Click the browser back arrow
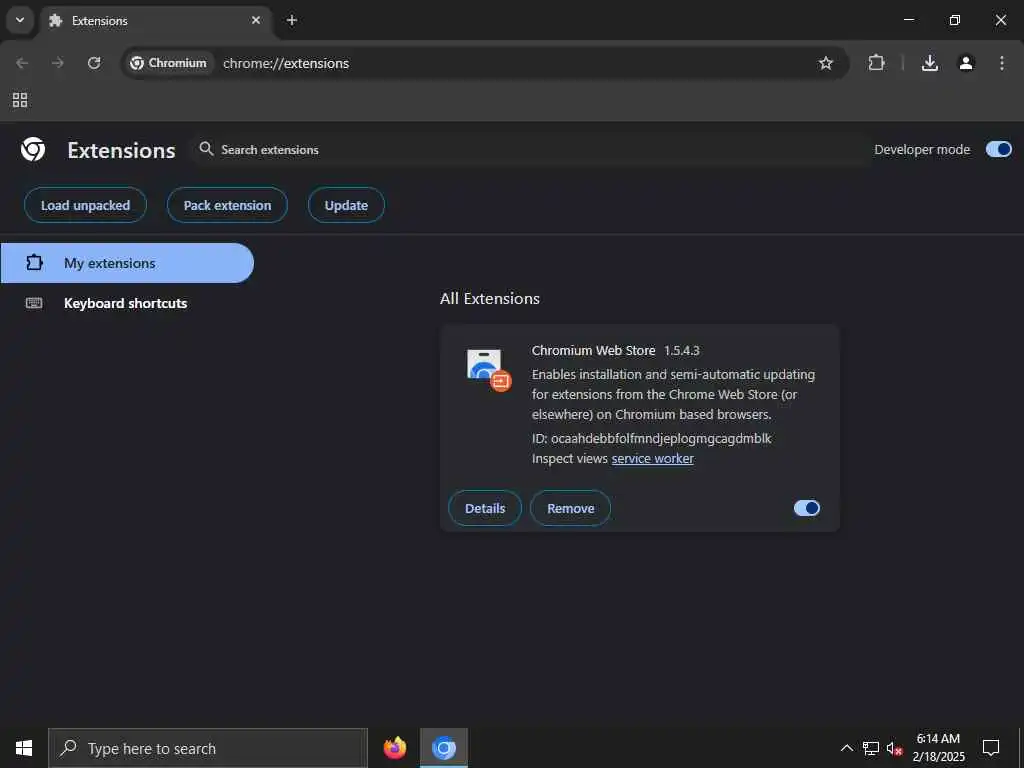Image resolution: width=1024 pixels, height=768 pixels. pyautogui.click(x=22, y=63)
